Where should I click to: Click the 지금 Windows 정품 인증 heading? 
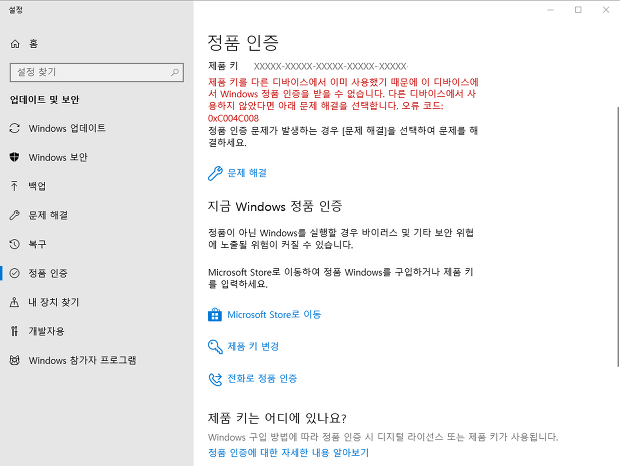tap(275, 206)
